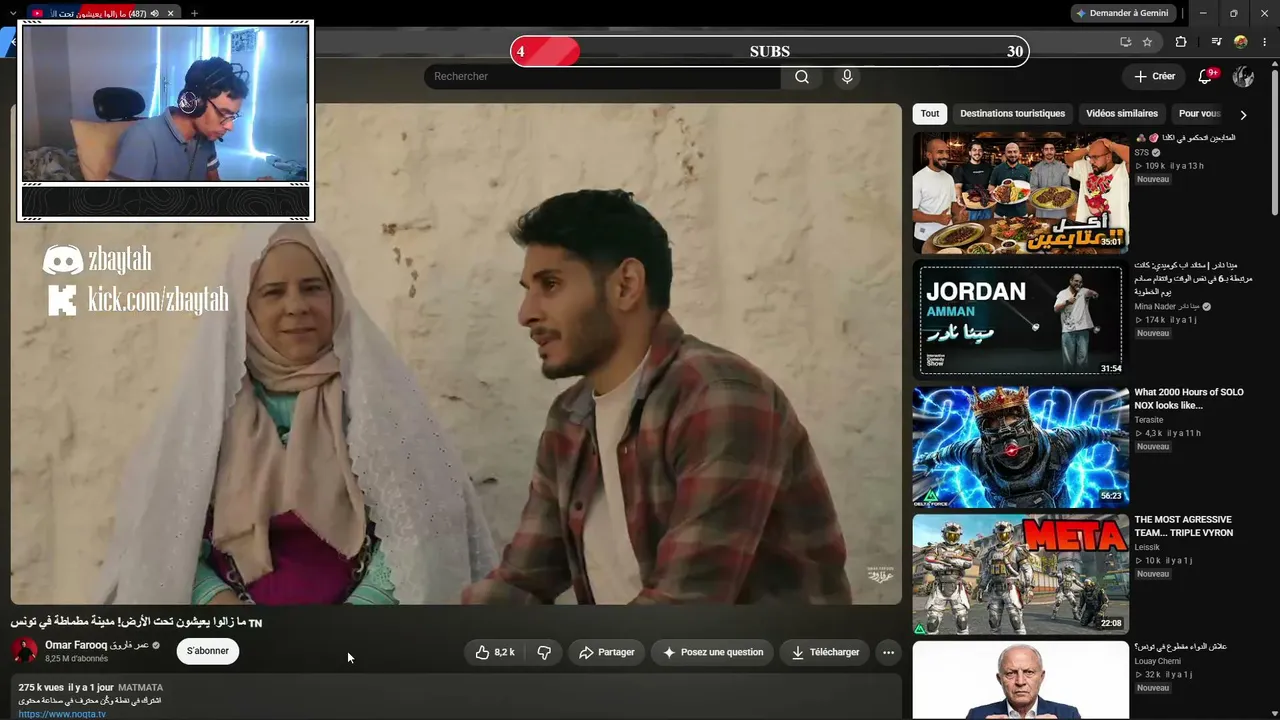Click the S'abonner button
This screenshot has width=1280, height=720.
(208, 651)
